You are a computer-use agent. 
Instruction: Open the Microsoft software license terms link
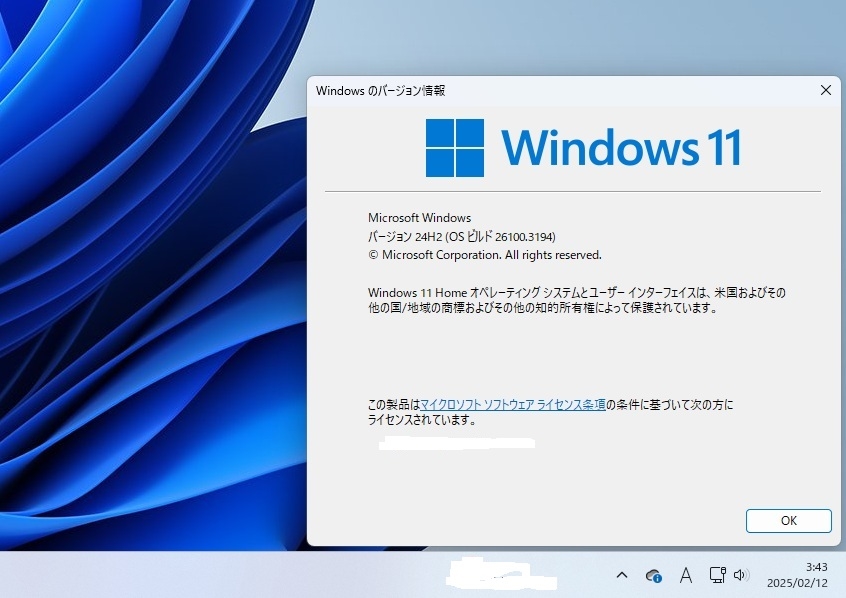(513, 404)
